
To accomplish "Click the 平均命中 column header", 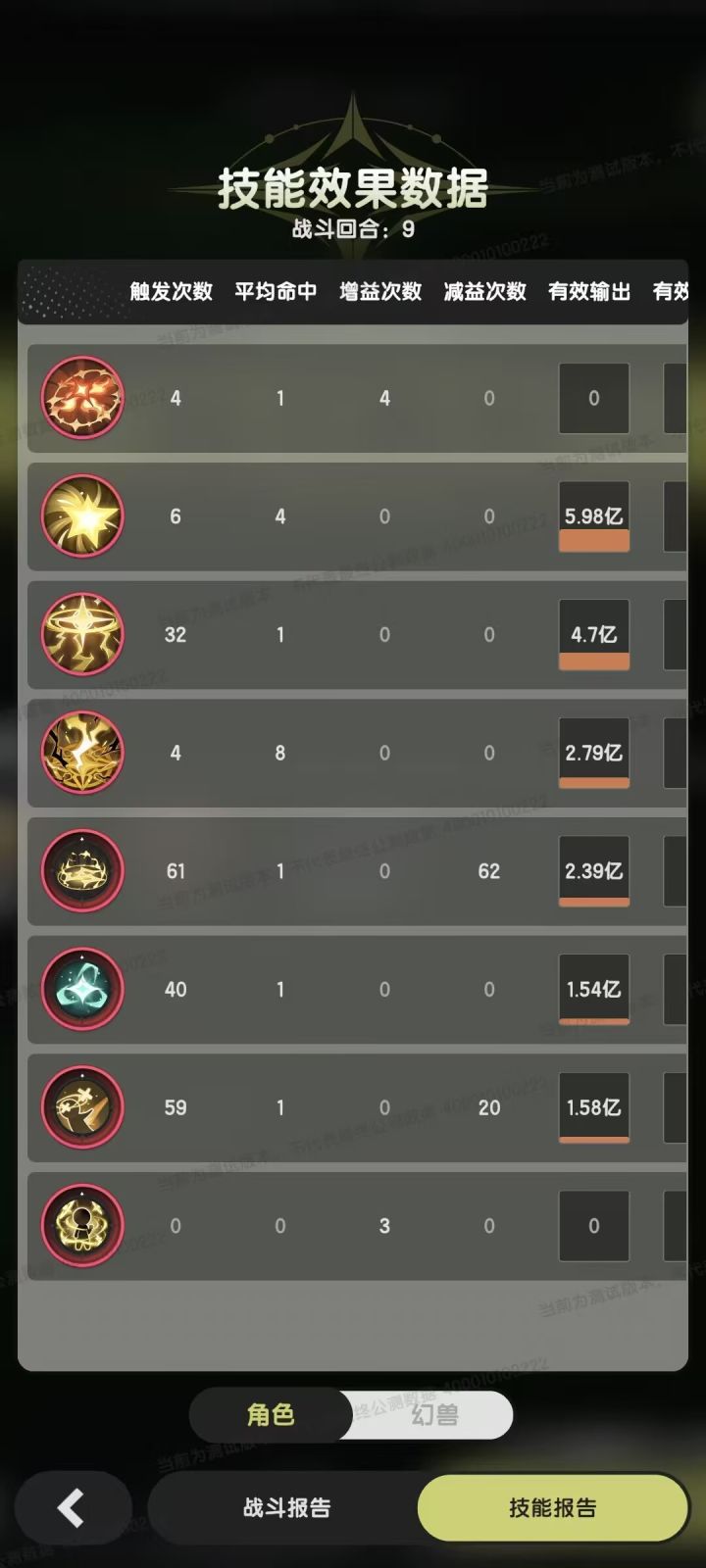I will [x=276, y=291].
